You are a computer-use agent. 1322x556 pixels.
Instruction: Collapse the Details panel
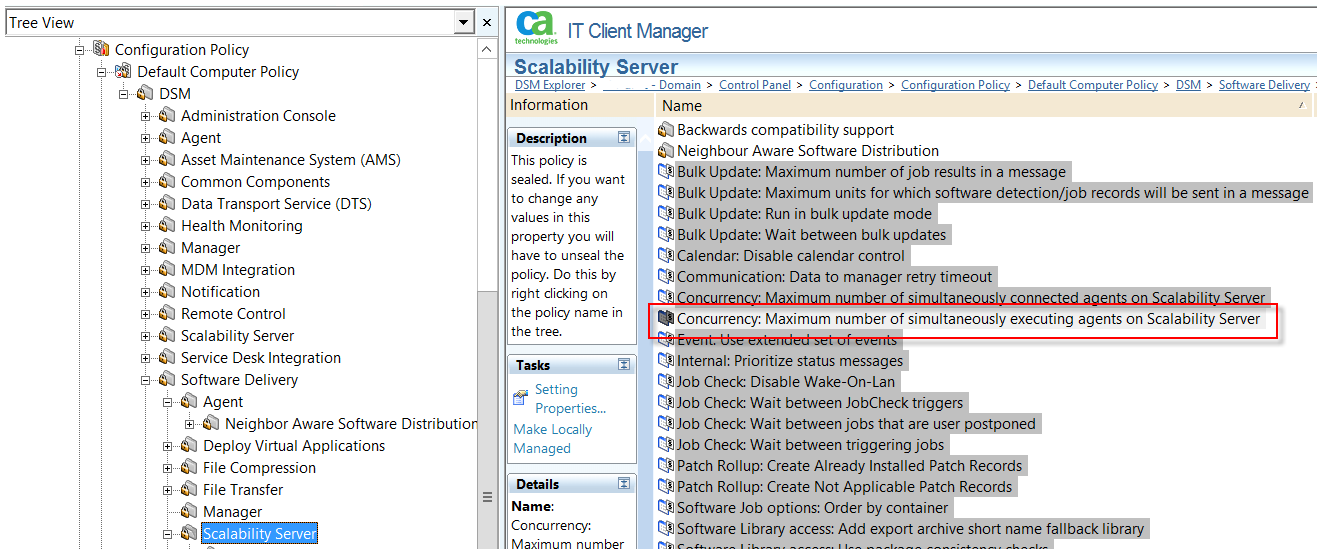[624, 484]
